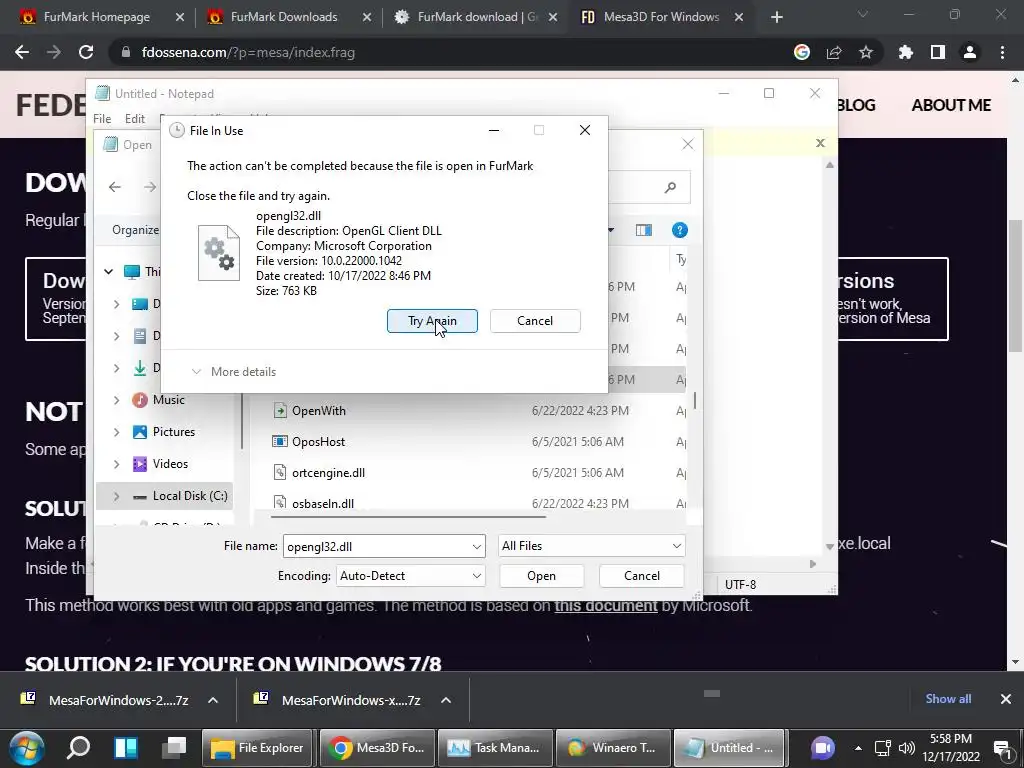Click Try Again in File In Use dialog
Image resolution: width=1024 pixels, height=768 pixels.
[432, 321]
